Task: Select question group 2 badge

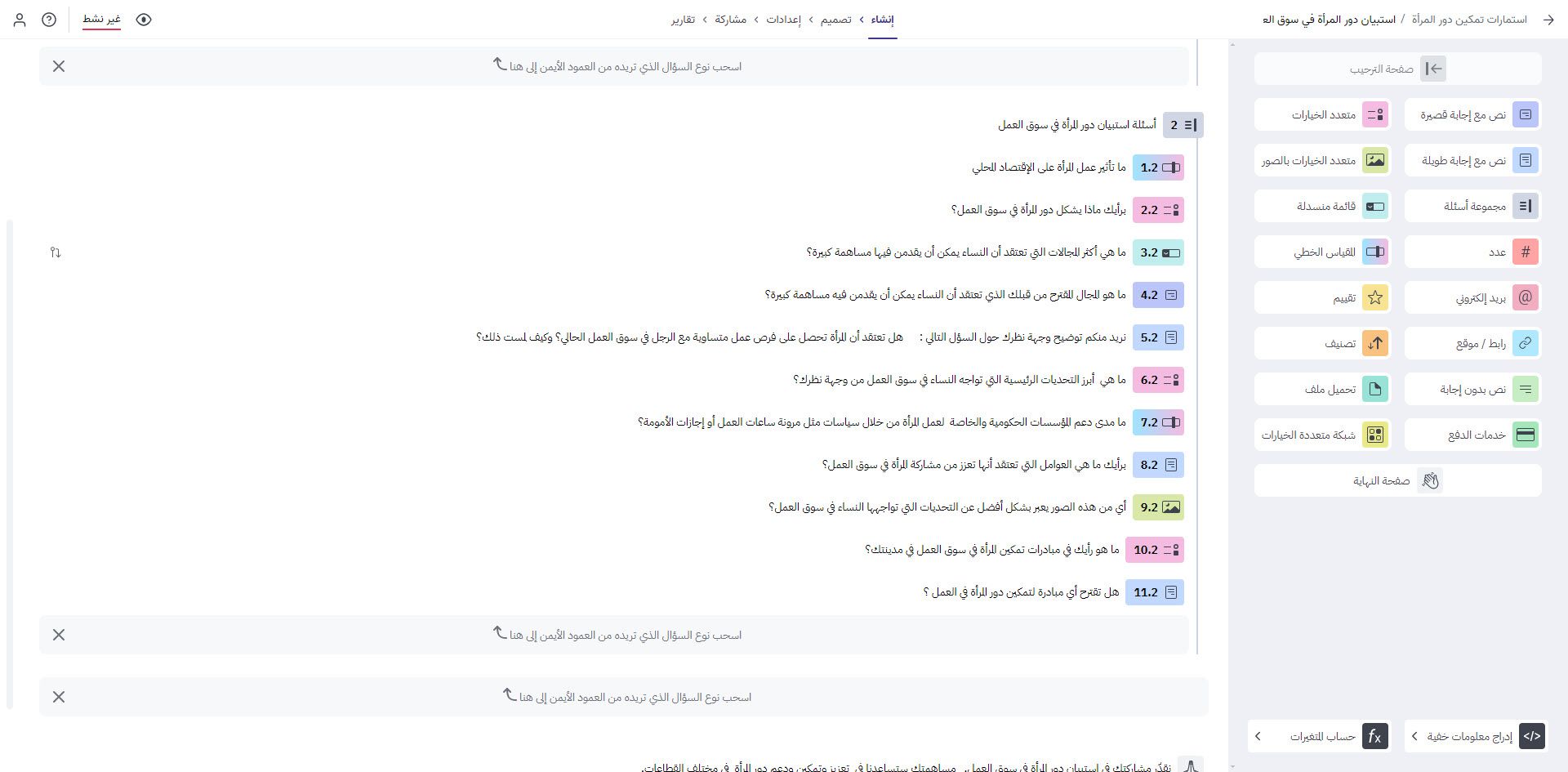Action: (x=1183, y=125)
